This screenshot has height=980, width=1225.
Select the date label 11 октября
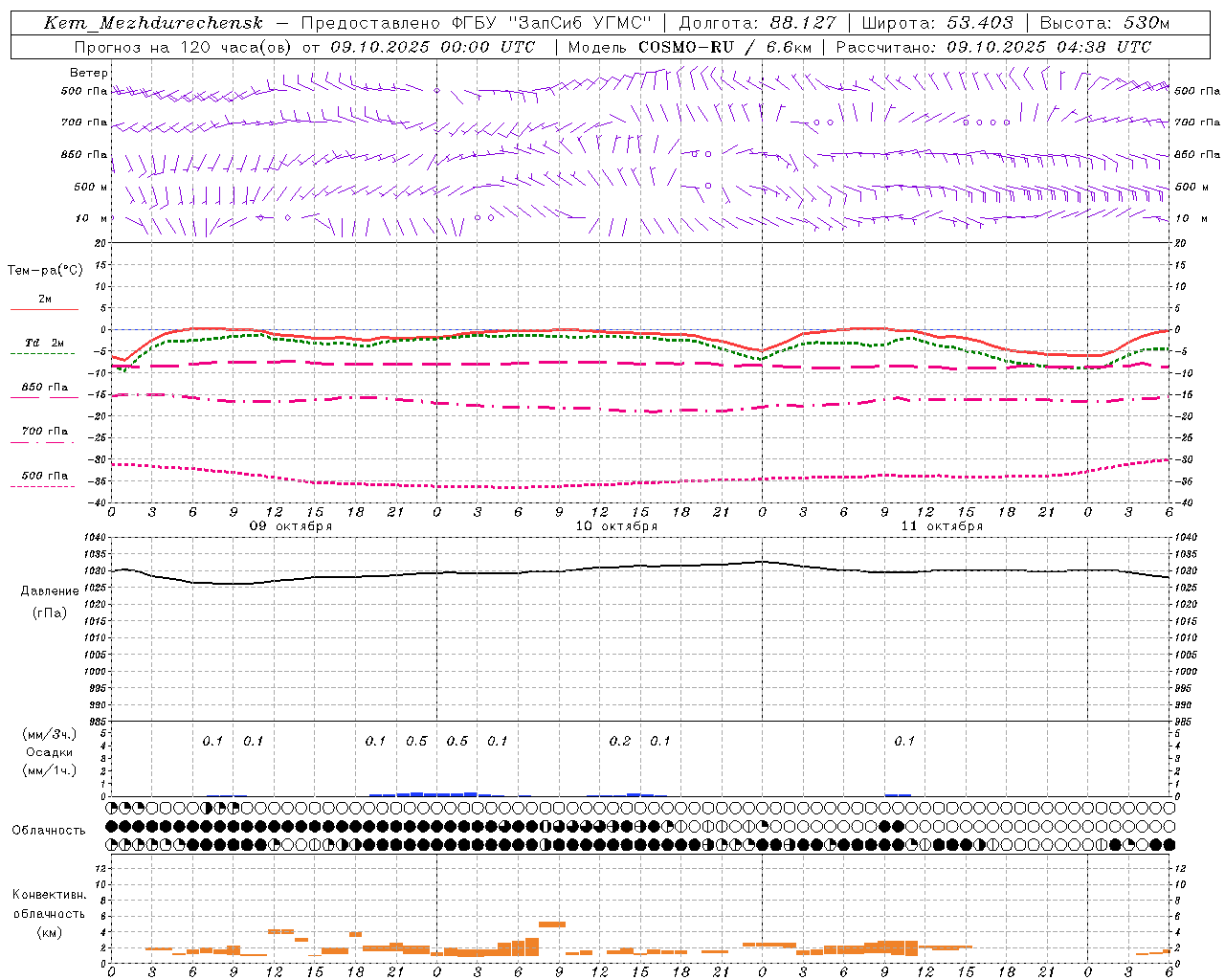click(942, 526)
